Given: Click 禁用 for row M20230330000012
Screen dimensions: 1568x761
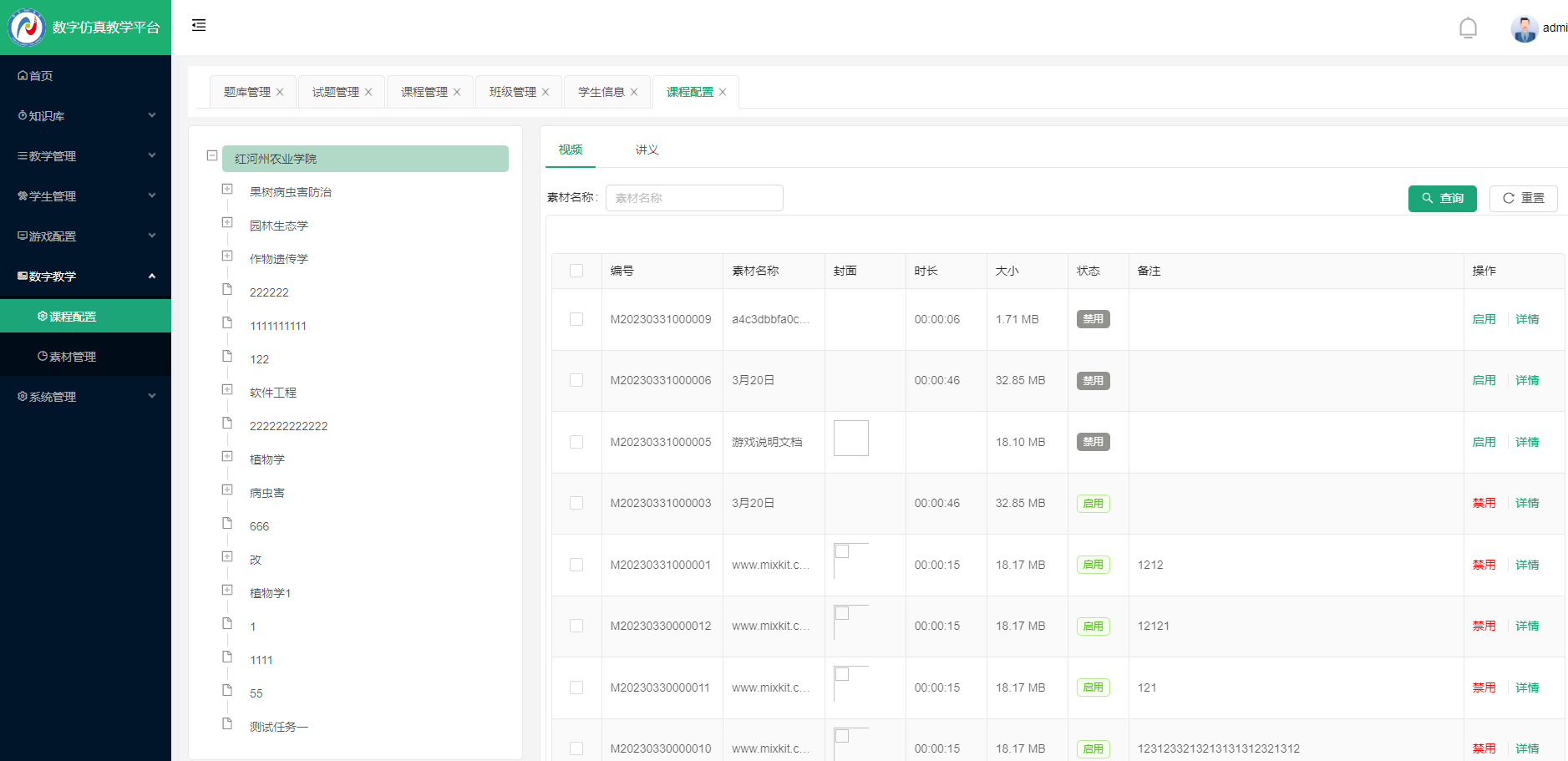Looking at the screenshot, I should (x=1484, y=626).
